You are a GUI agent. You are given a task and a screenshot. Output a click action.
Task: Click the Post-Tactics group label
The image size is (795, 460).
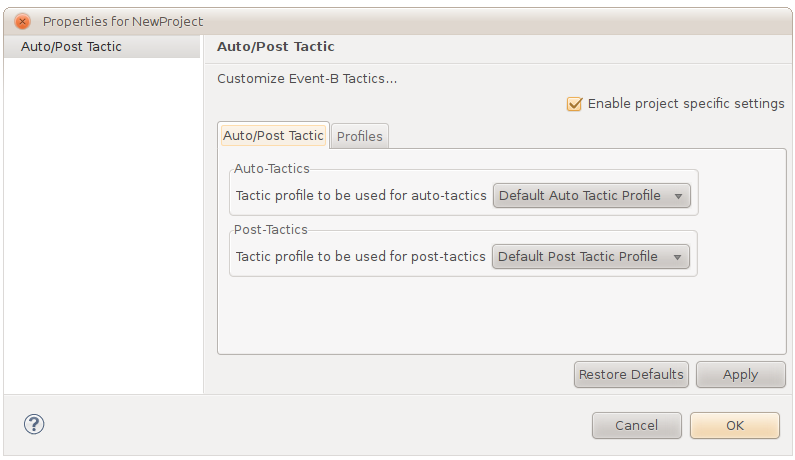pyautogui.click(x=270, y=230)
